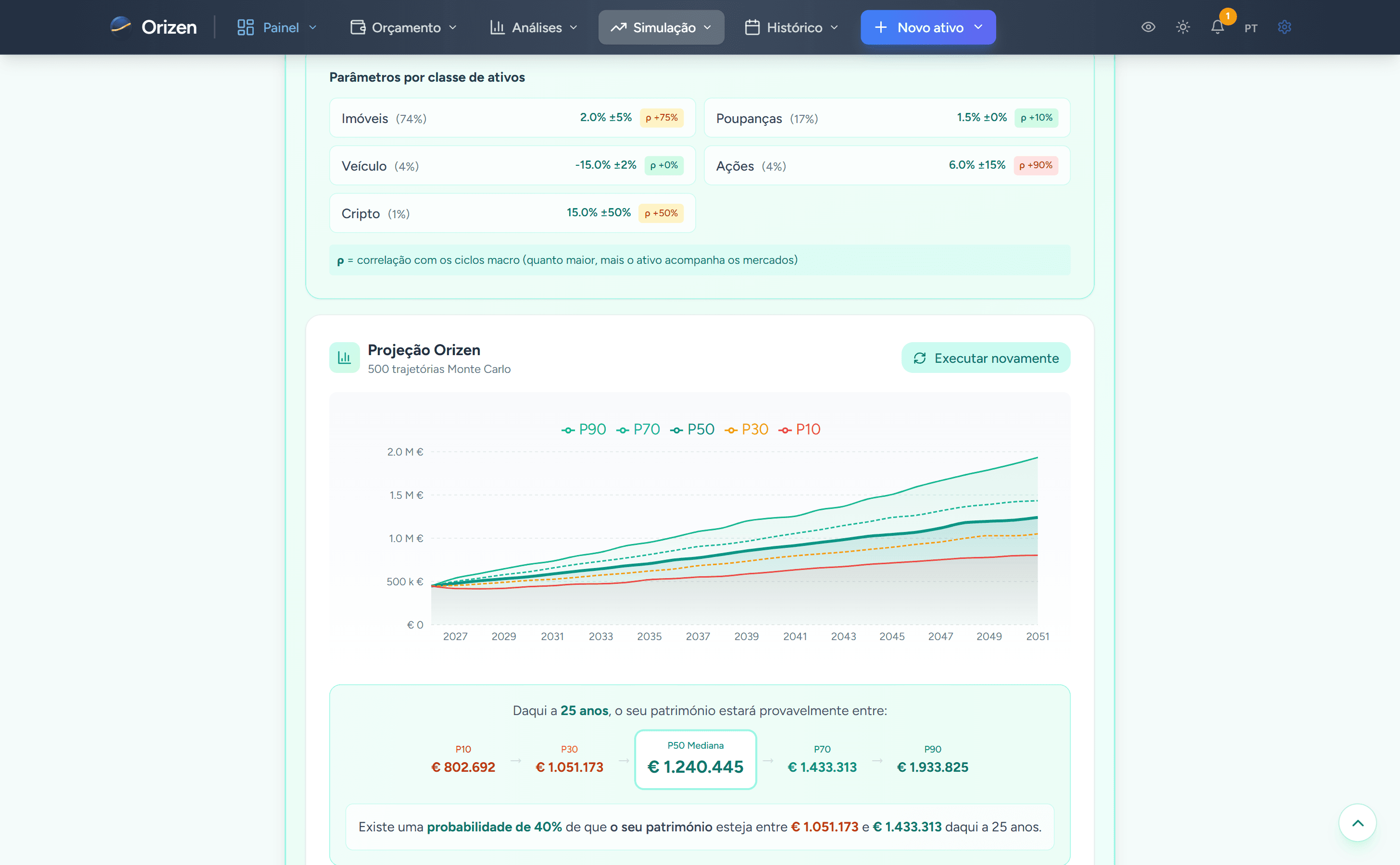Click the ρ +50% correlation badge
The height and width of the screenshot is (865, 1400).
click(661, 213)
